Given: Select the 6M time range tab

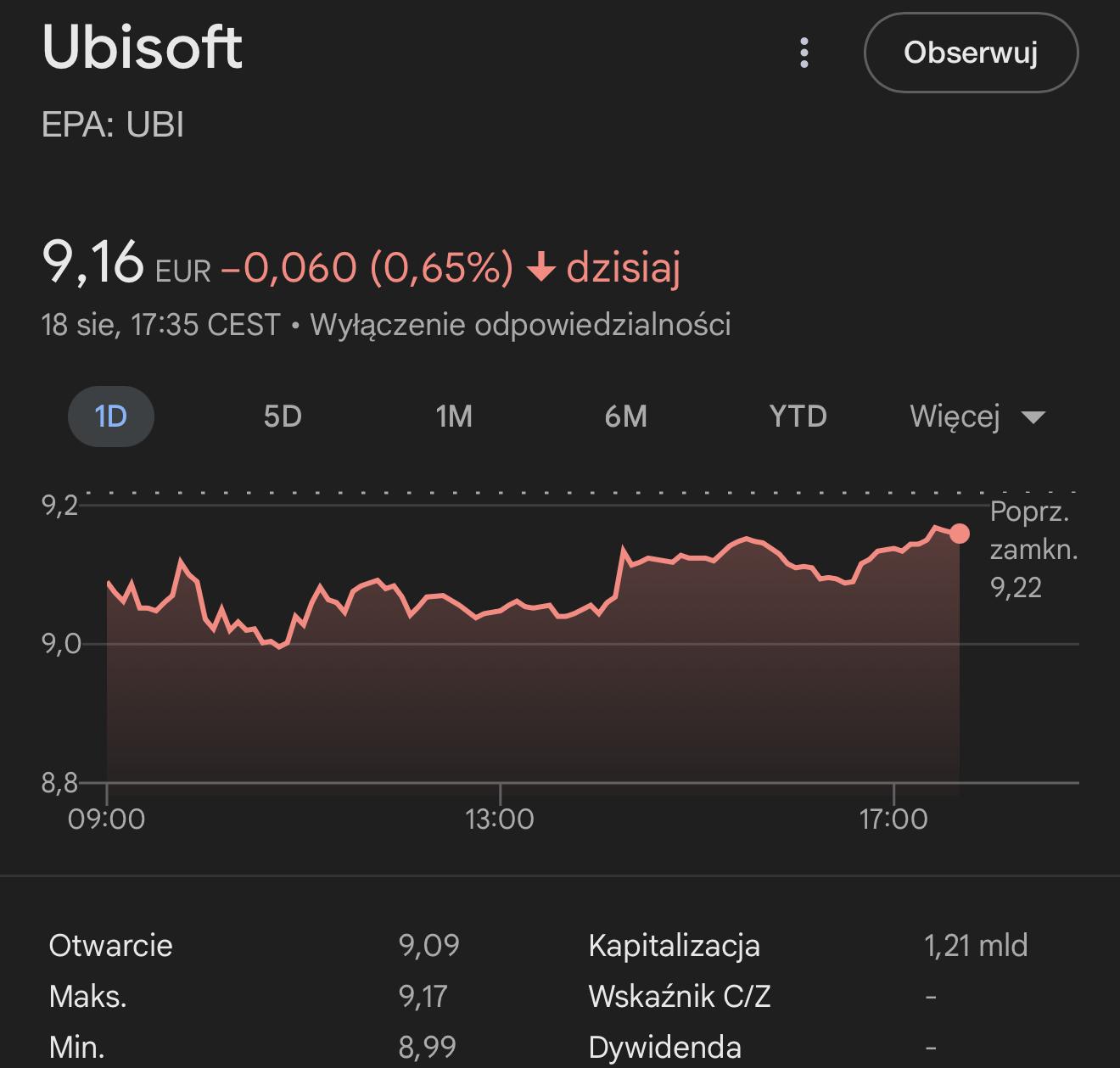Looking at the screenshot, I should 626,417.
